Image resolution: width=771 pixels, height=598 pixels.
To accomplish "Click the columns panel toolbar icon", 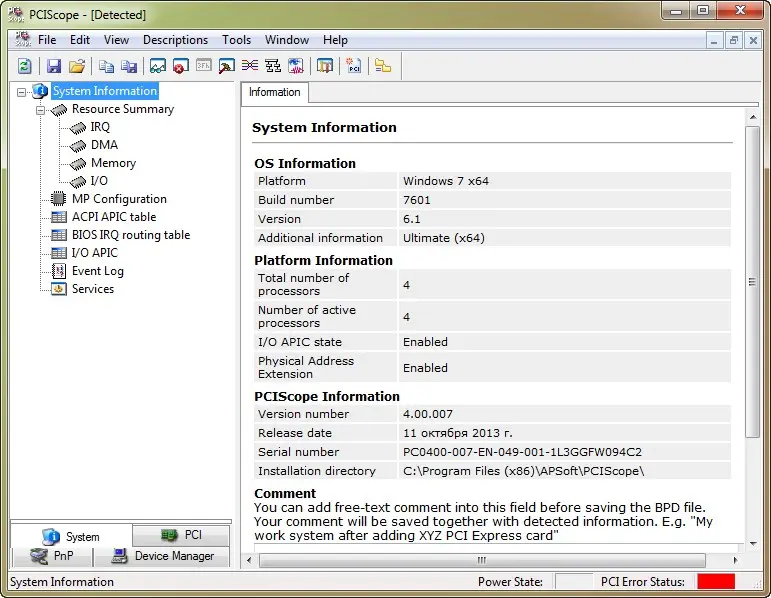I will [325, 66].
